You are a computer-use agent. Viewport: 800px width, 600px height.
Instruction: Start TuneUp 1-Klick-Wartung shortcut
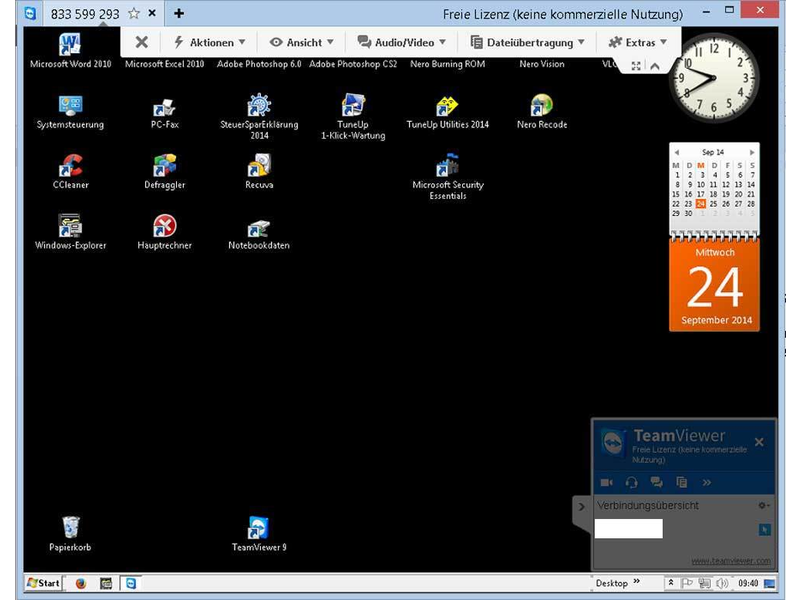(x=353, y=117)
